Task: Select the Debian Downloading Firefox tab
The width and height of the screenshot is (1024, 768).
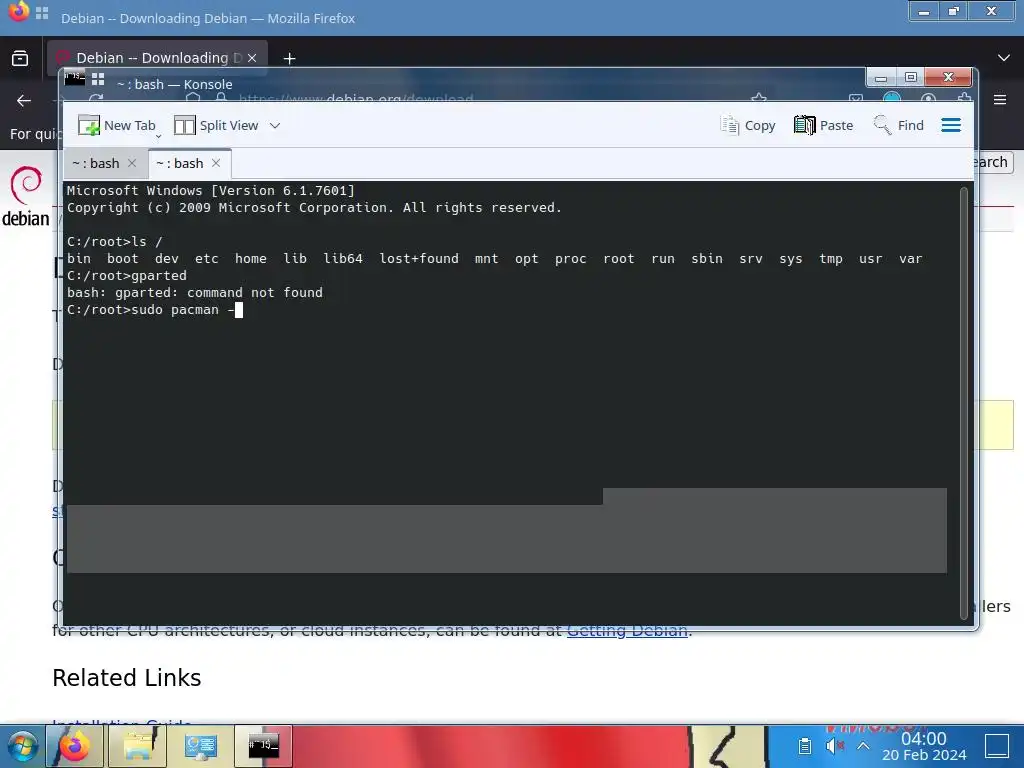Action: pyautogui.click(x=157, y=57)
